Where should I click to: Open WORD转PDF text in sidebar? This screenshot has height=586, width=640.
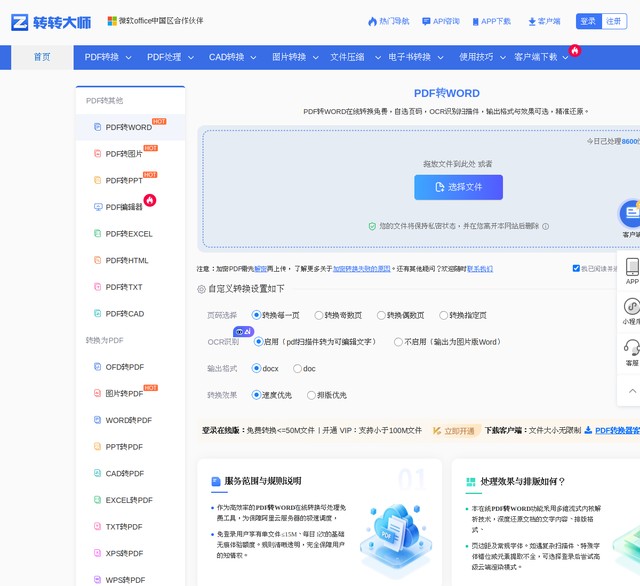click(129, 420)
